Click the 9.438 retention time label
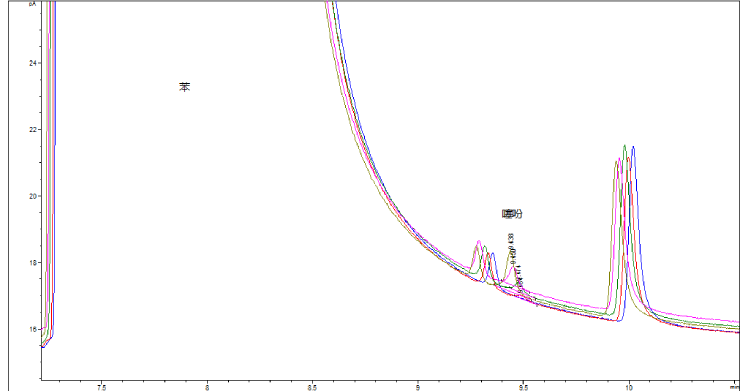Image resolution: width=749 pixels, height=391 pixels. [x=512, y=241]
